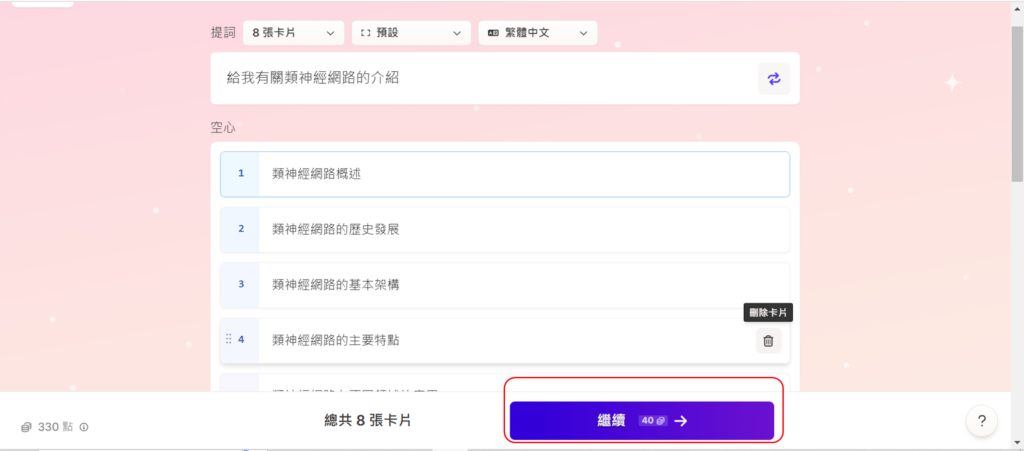Click the number 1 badge of the first card

240,174
